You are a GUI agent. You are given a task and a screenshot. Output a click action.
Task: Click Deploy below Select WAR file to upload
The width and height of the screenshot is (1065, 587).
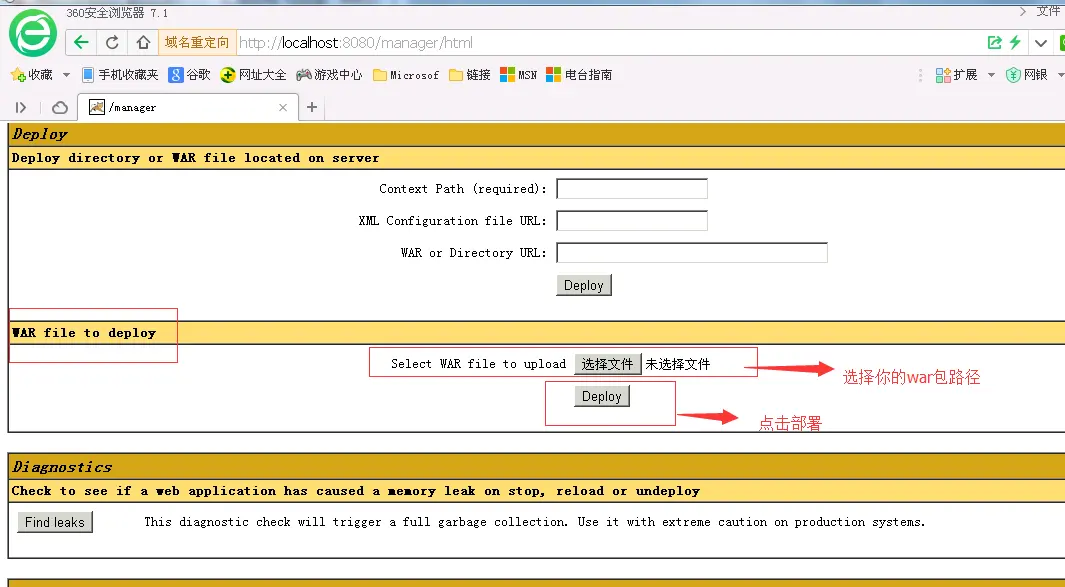point(602,397)
